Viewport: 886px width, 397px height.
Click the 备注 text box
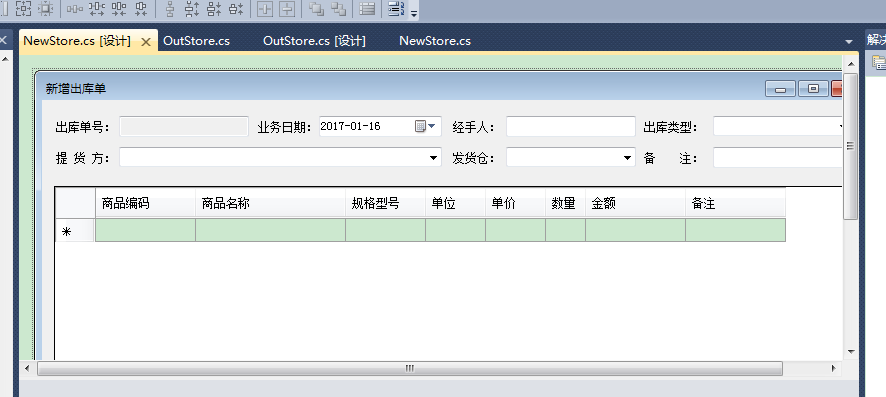click(778, 158)
